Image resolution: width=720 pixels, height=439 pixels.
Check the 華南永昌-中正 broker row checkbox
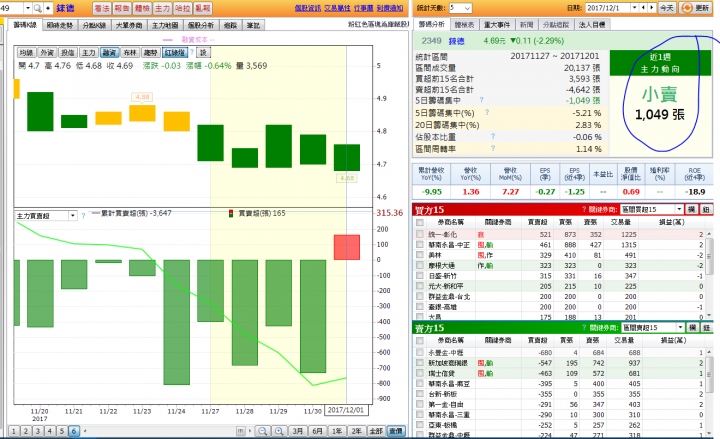click(419, 245)
